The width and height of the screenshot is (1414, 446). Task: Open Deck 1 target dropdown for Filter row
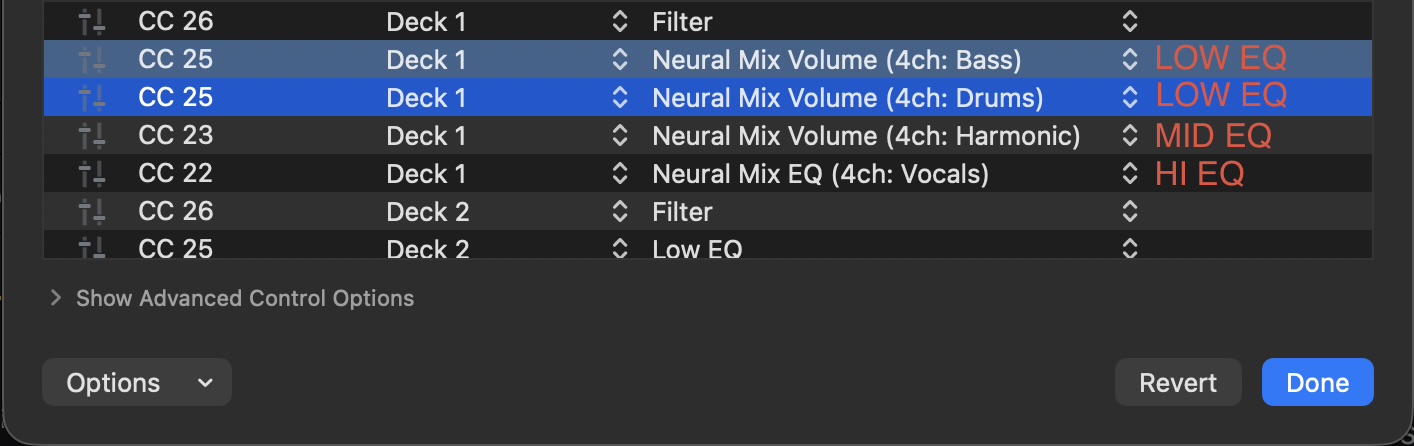pyautogui.click(x=619, y=21)
